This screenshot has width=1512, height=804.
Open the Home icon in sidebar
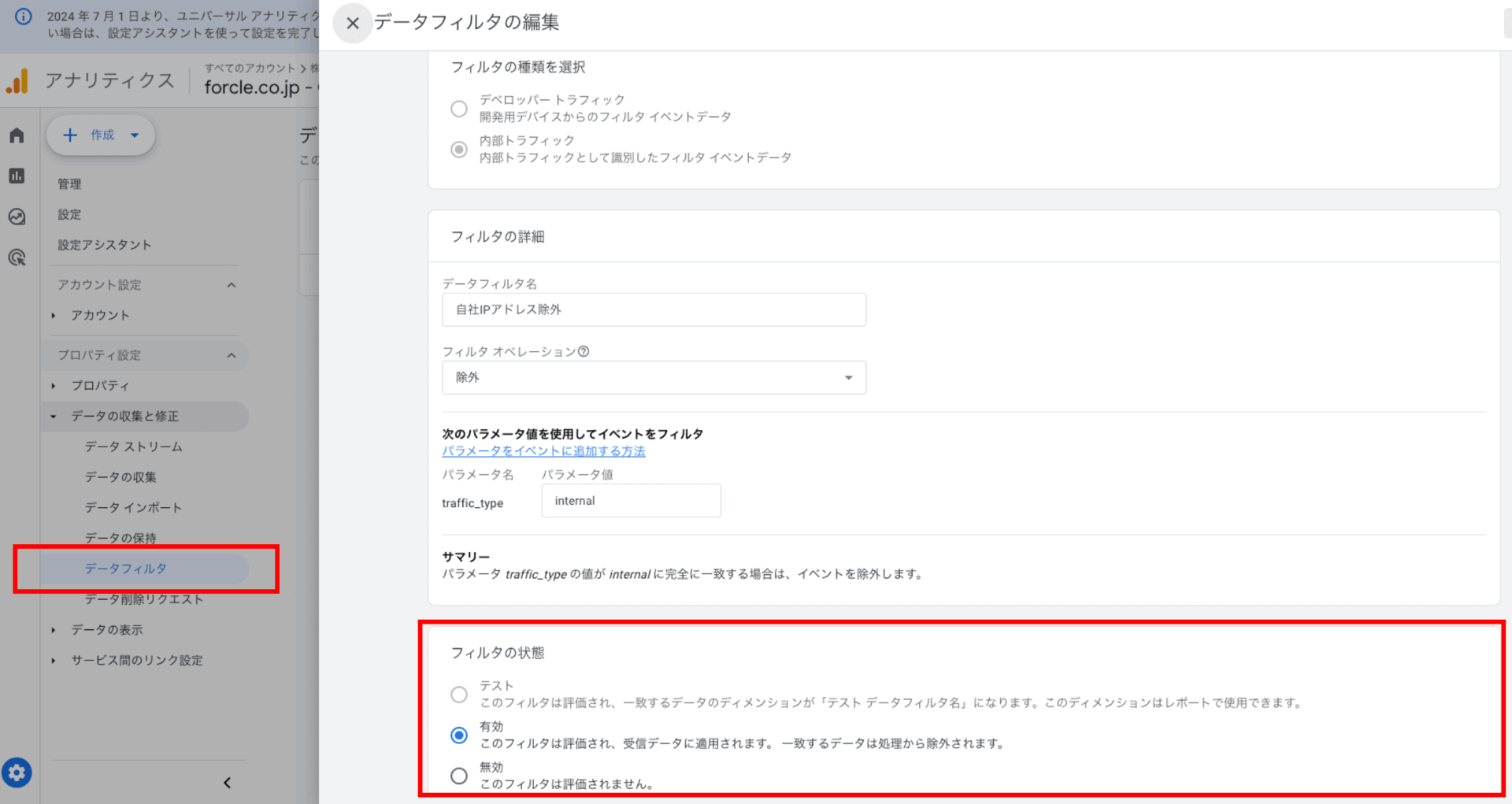click(17, 135)
